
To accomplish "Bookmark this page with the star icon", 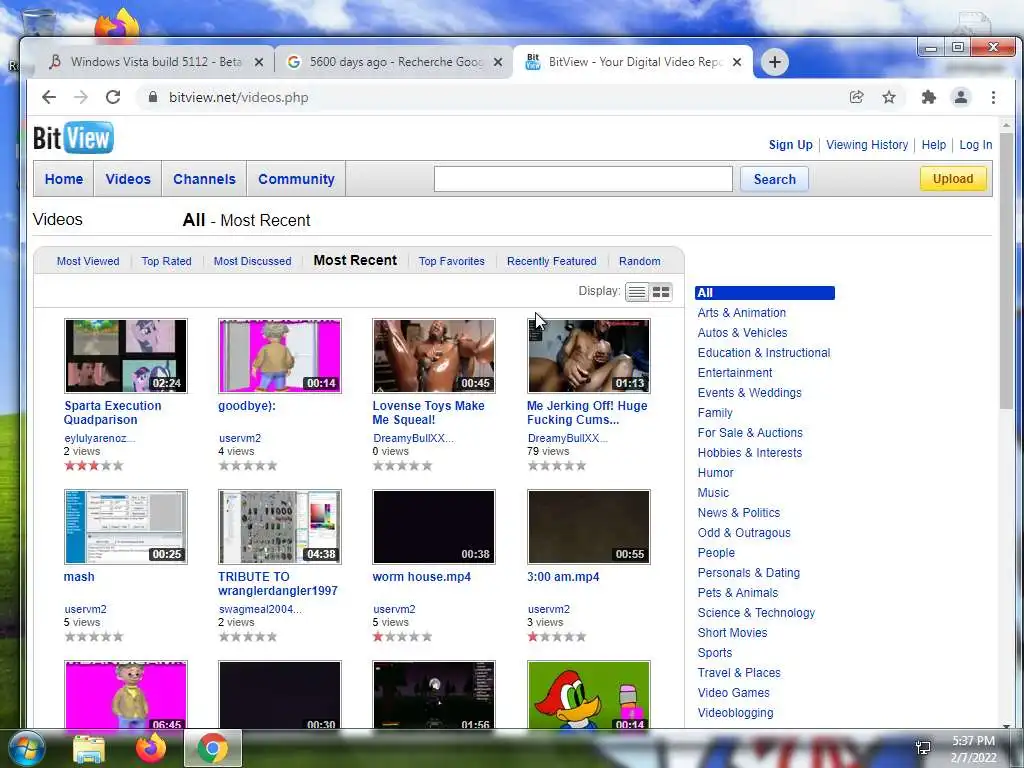I will click(x=889, y=97).
